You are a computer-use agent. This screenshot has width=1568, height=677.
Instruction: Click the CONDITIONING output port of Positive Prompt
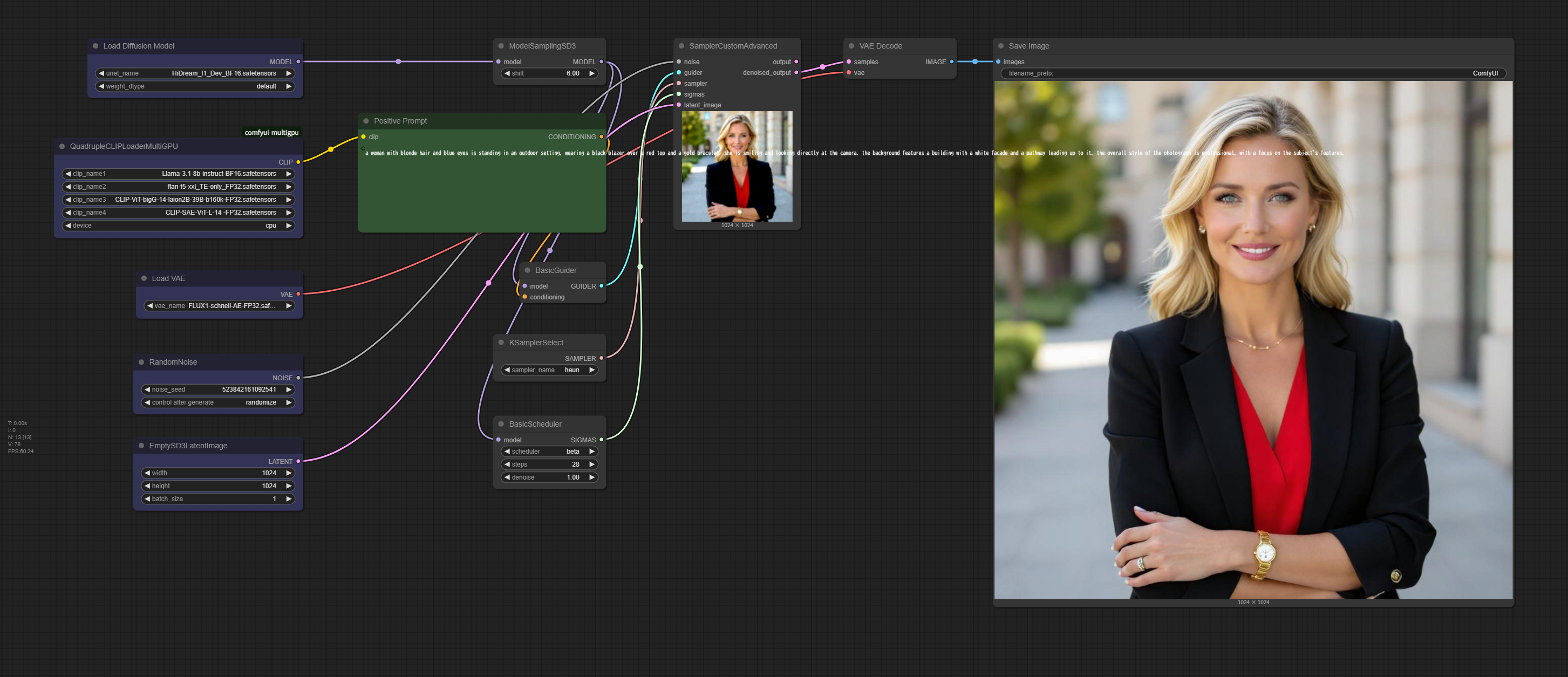[602, 136]
